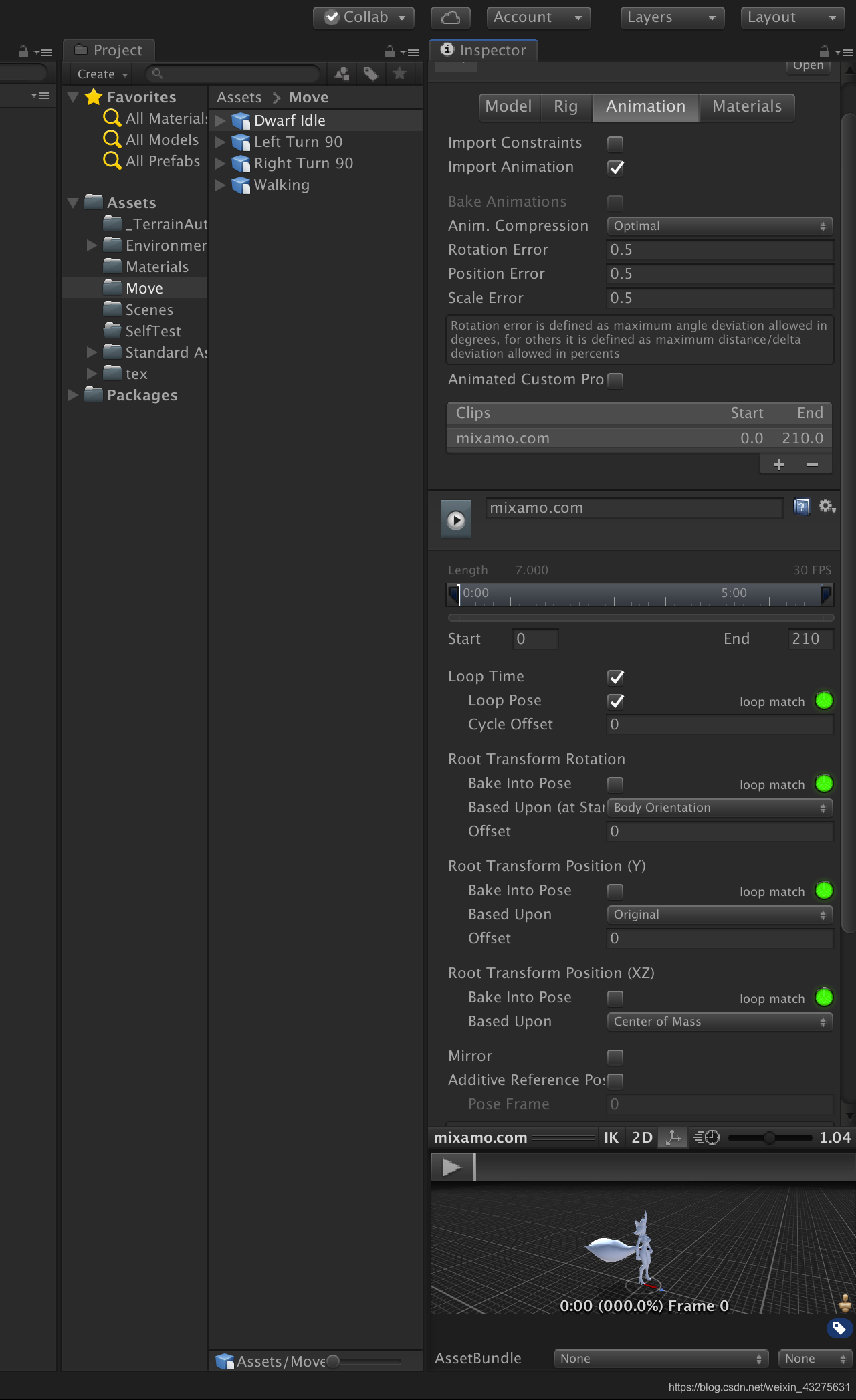Toggle IK in the preview toolbar
Viewport: 856px width, 1400px height.
tap(611, 1137)
